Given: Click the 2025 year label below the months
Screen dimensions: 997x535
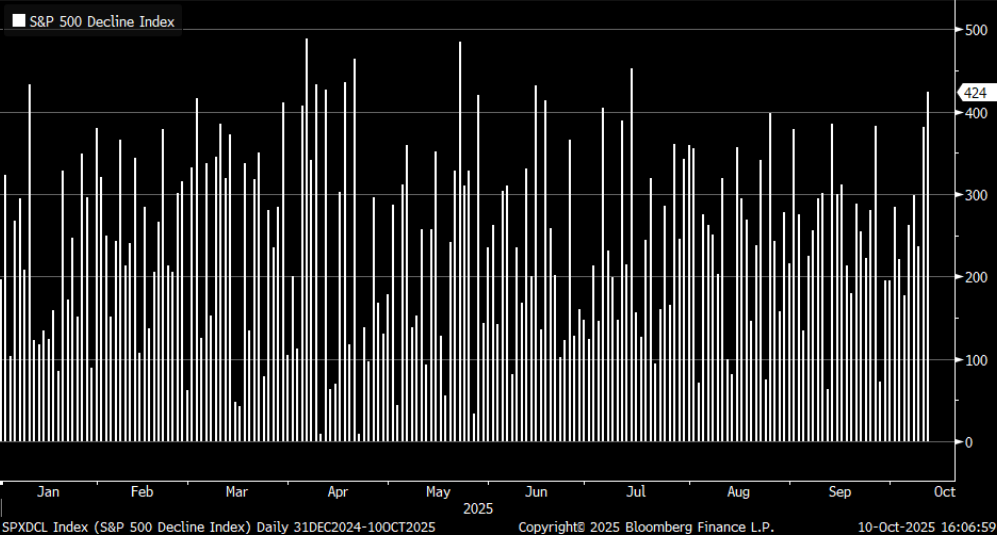Looking at the screenshot, I should 478,508.
